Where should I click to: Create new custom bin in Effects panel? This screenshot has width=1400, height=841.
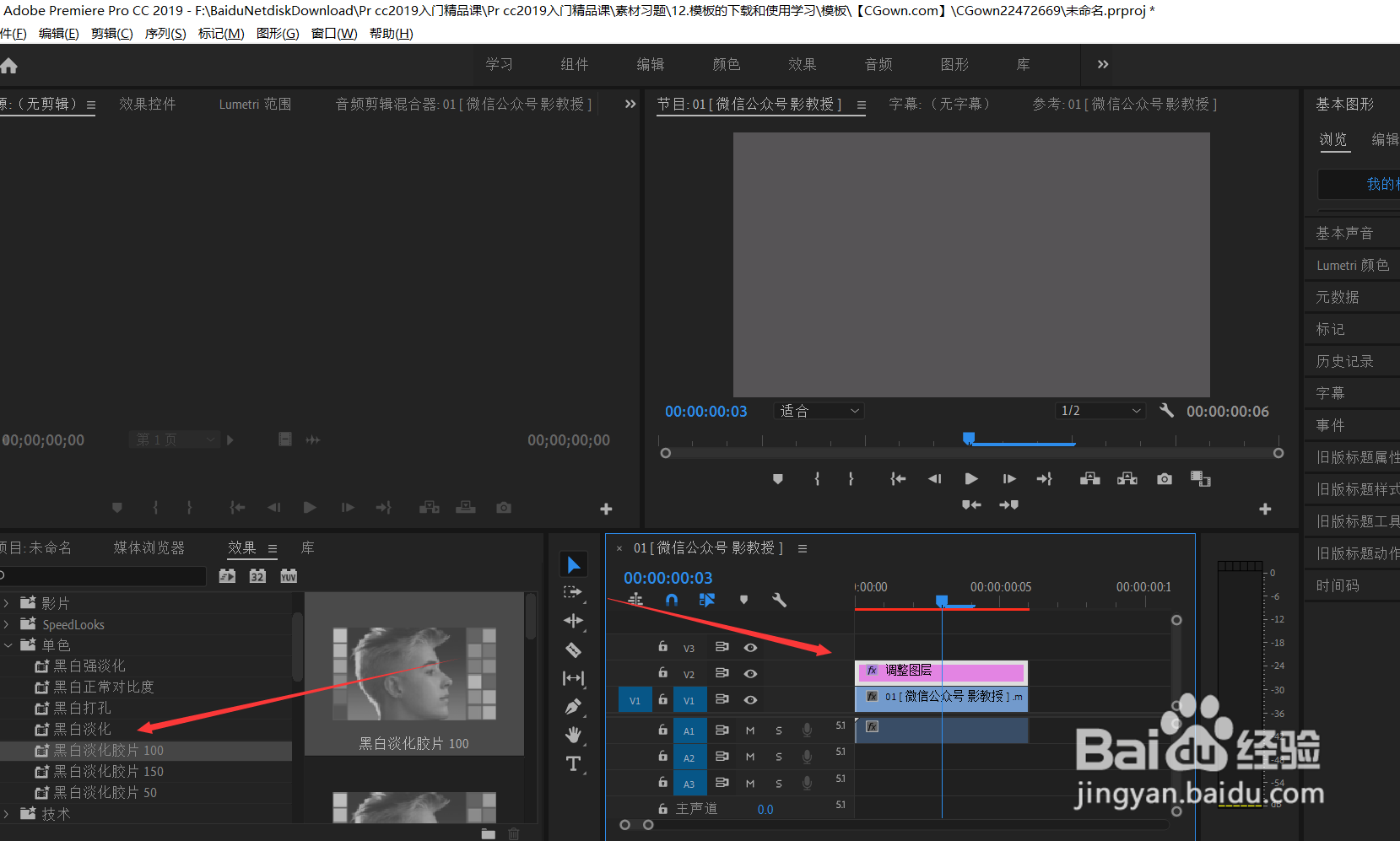pos(488,833)
